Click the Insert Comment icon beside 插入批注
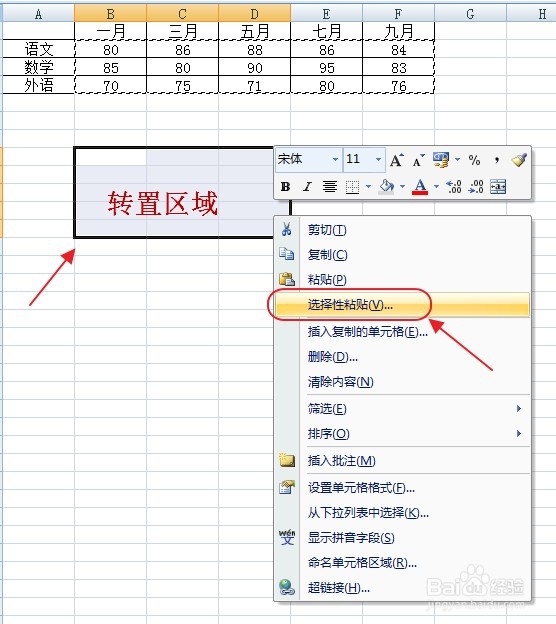The width and height of the screenshot is (556, 624). click(287, 460)
